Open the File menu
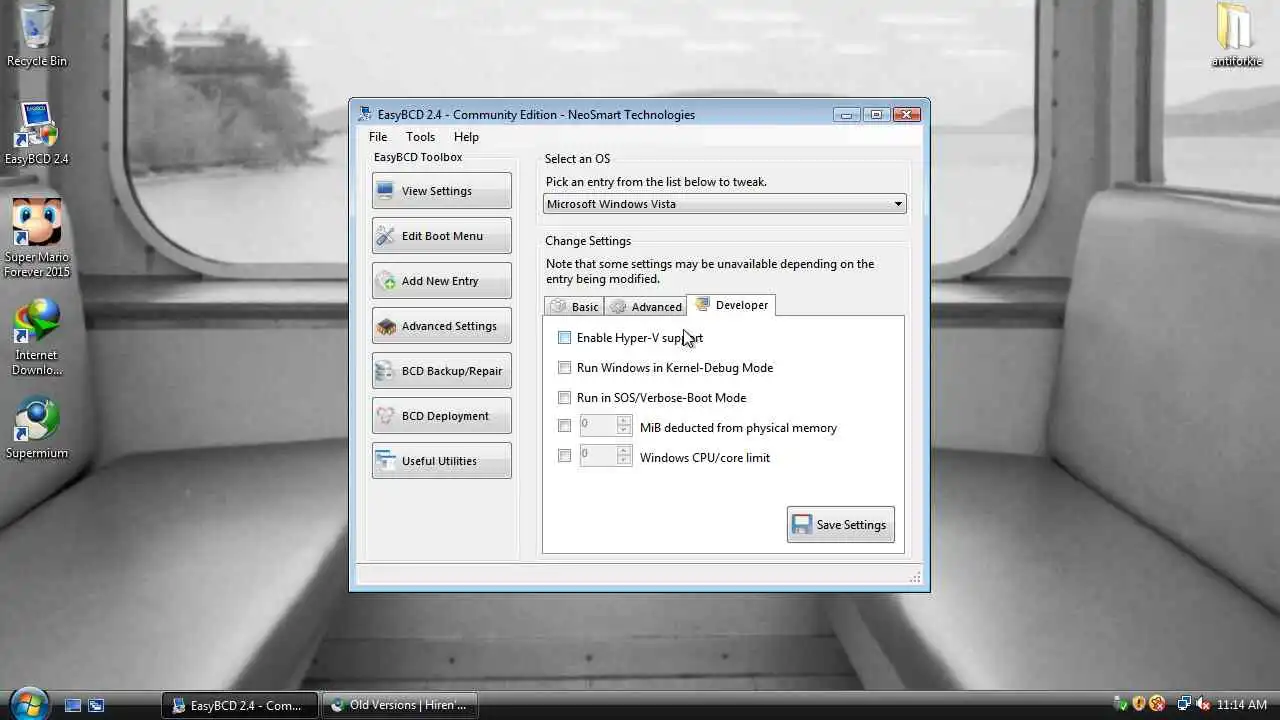This screenshot has height=720, width=1280. point(378,137)
